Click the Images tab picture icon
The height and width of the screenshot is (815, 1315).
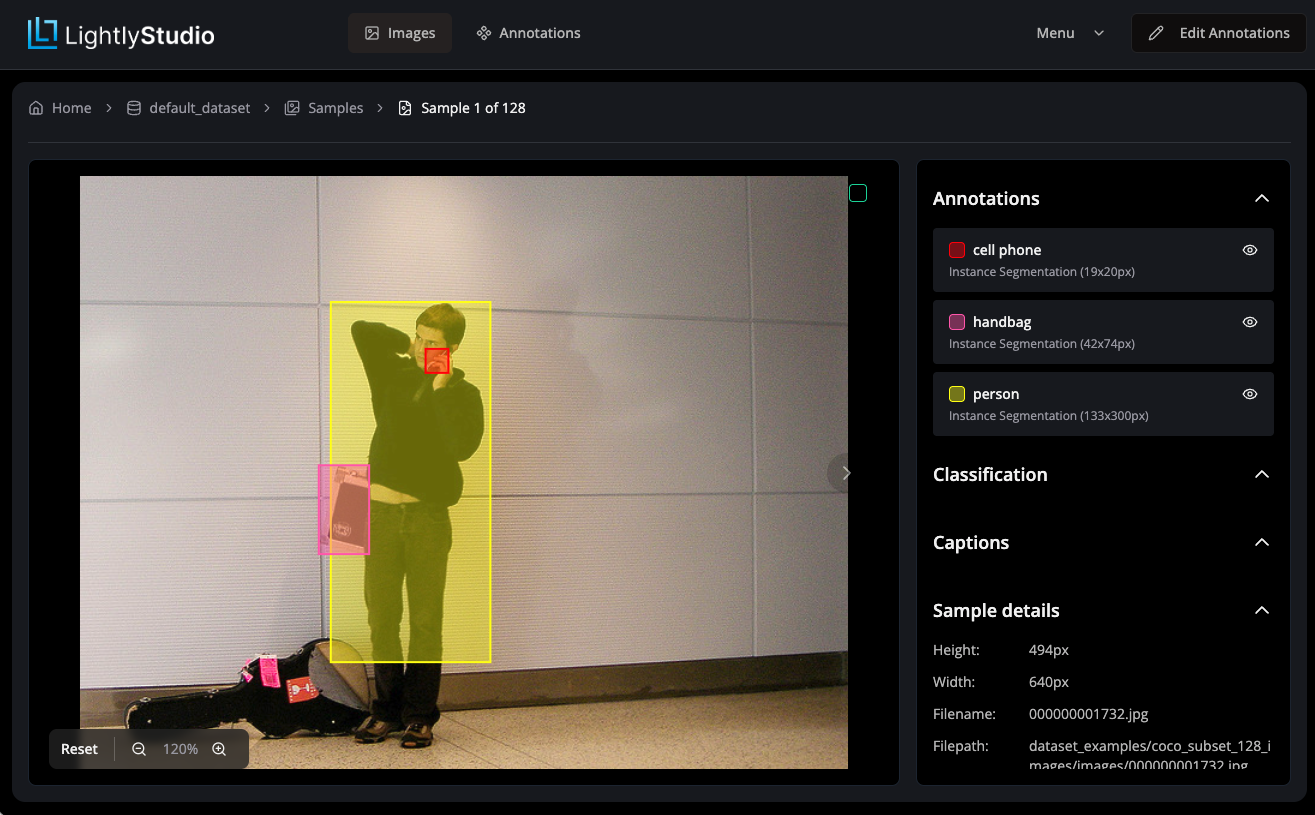coord(372,33)
